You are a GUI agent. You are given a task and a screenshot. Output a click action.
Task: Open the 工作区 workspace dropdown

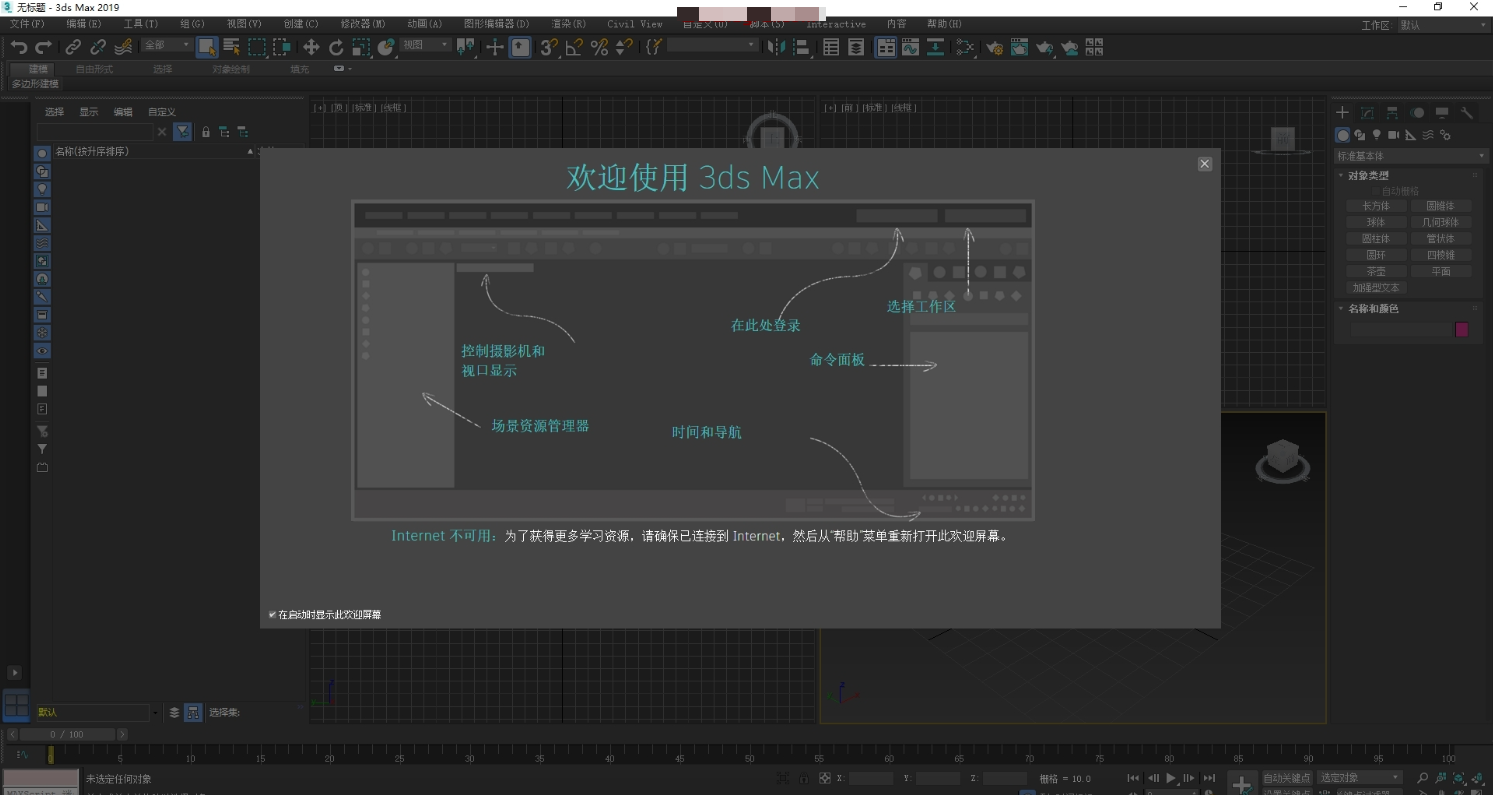coord(1443,25)
